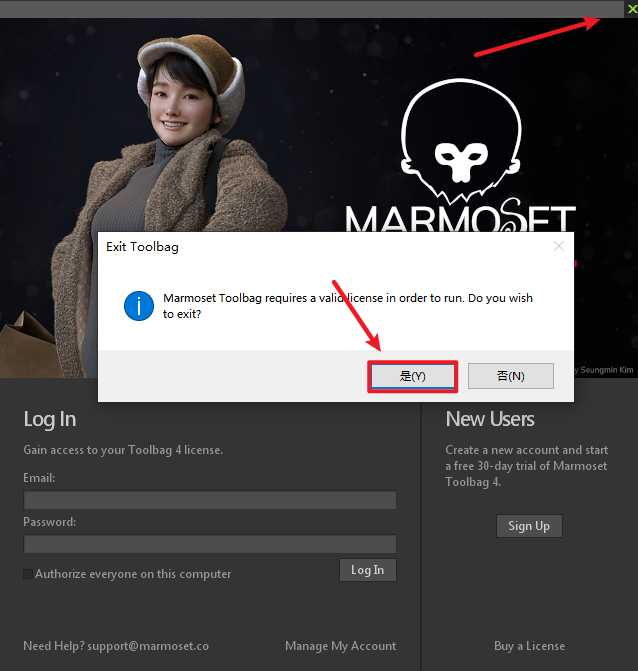Image resolution: width=638 pixels, height=671 pixels.
Task: Focus the Email input field
Action: (x=210, y=500)
